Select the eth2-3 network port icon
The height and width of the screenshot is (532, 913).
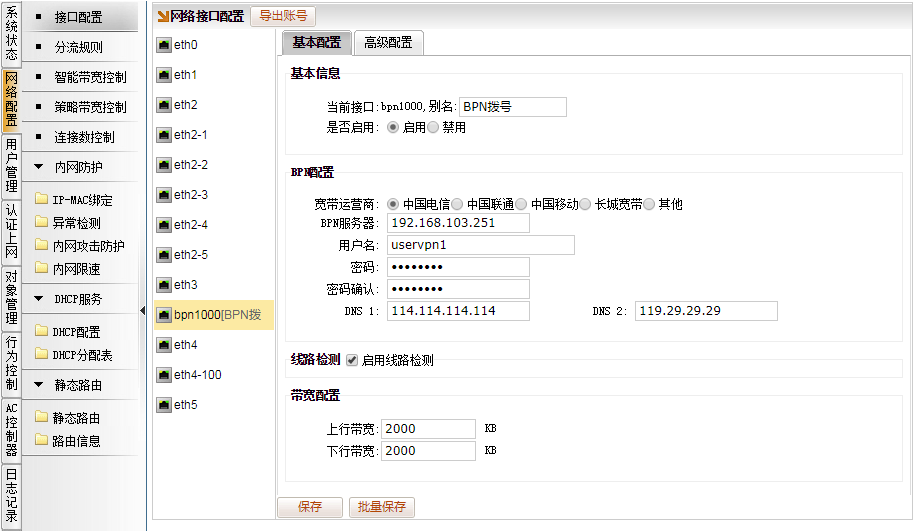point(164,195)
